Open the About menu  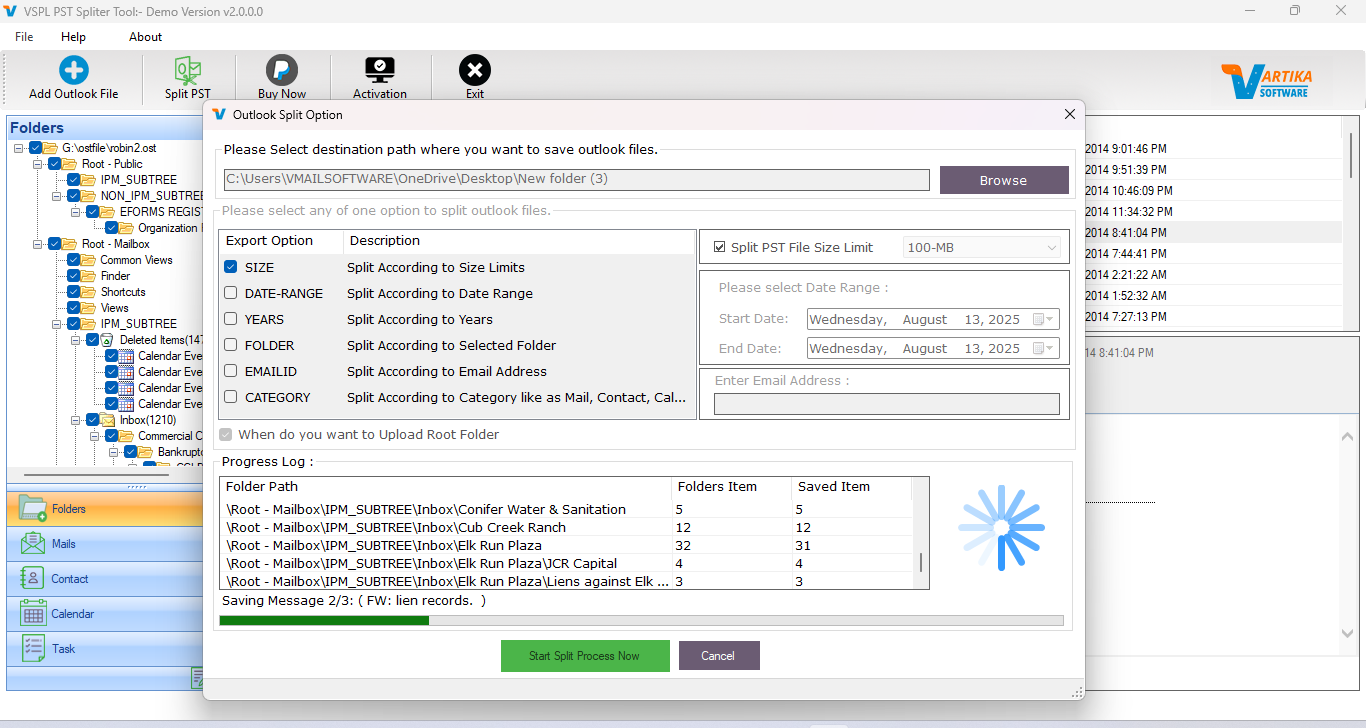click(145, 36)
